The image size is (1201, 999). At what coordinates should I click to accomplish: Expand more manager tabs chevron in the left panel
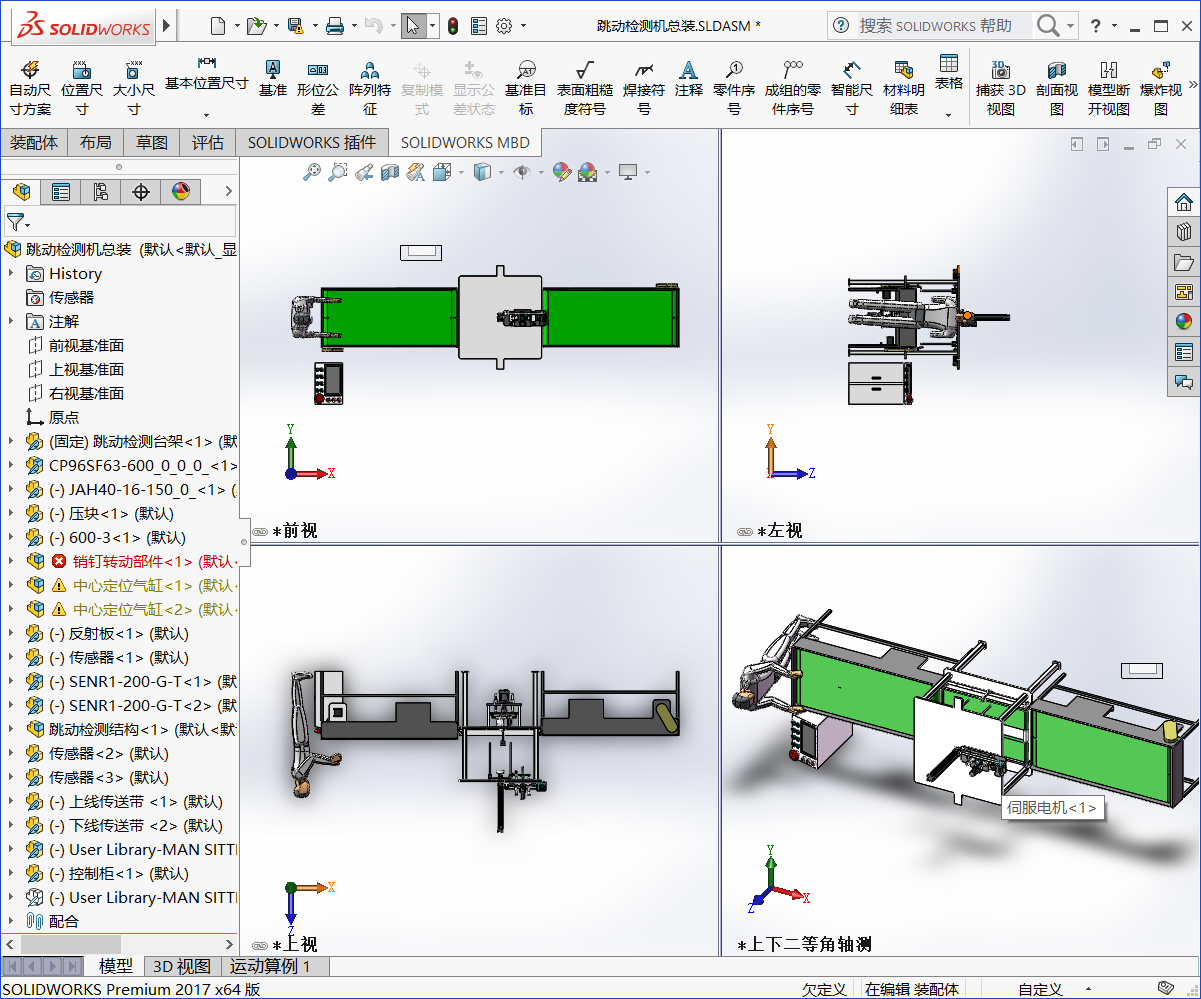(x=228, y=191)
